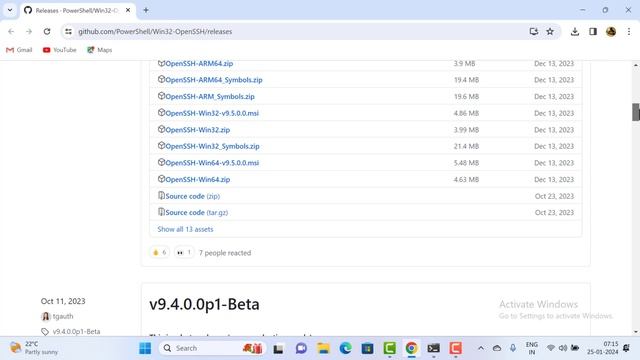Click microphone tray icon
The width and height of the screenshot is (640, 360).
pyautogui.click(x=513, y=348)
